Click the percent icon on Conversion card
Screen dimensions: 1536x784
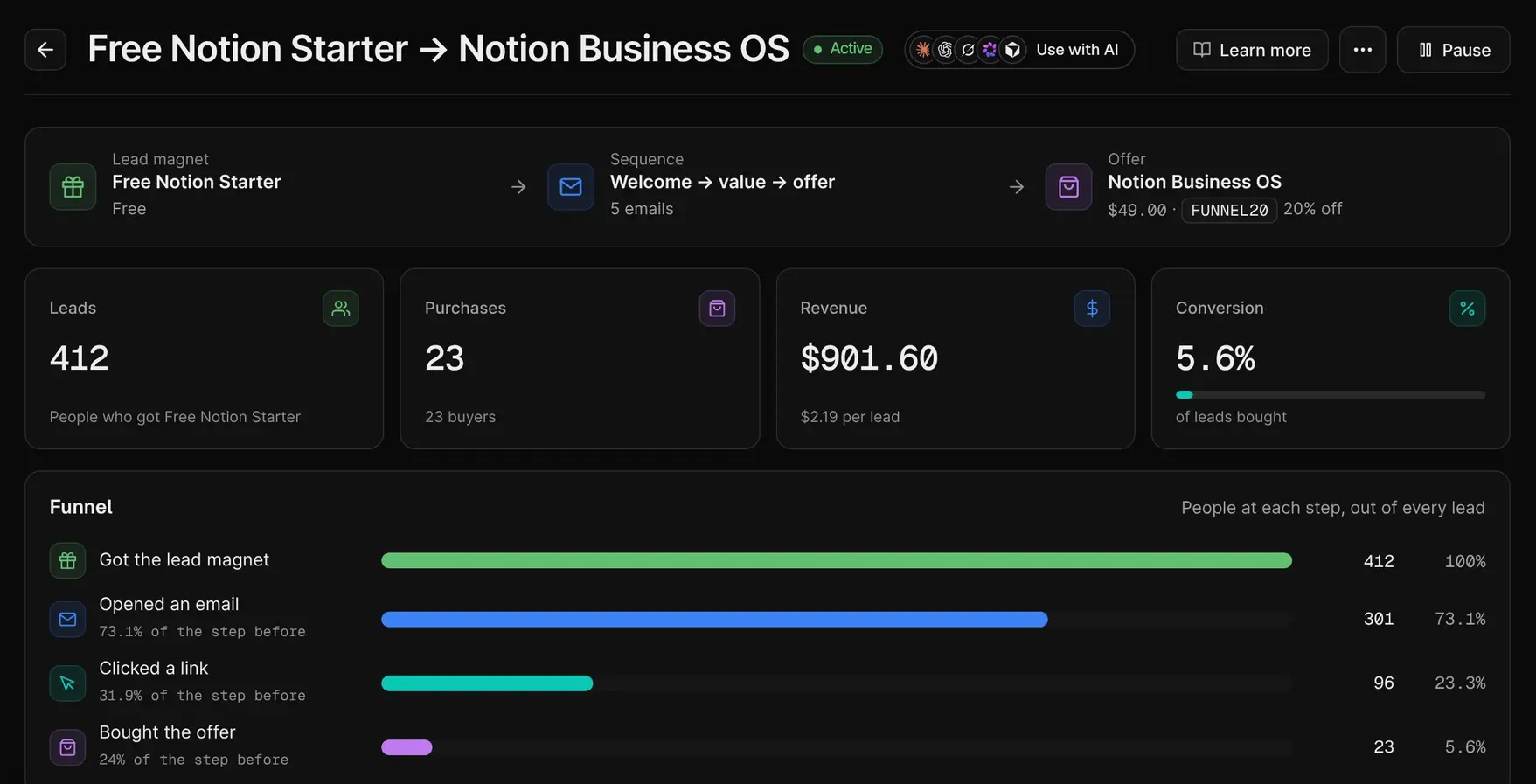1467,309
